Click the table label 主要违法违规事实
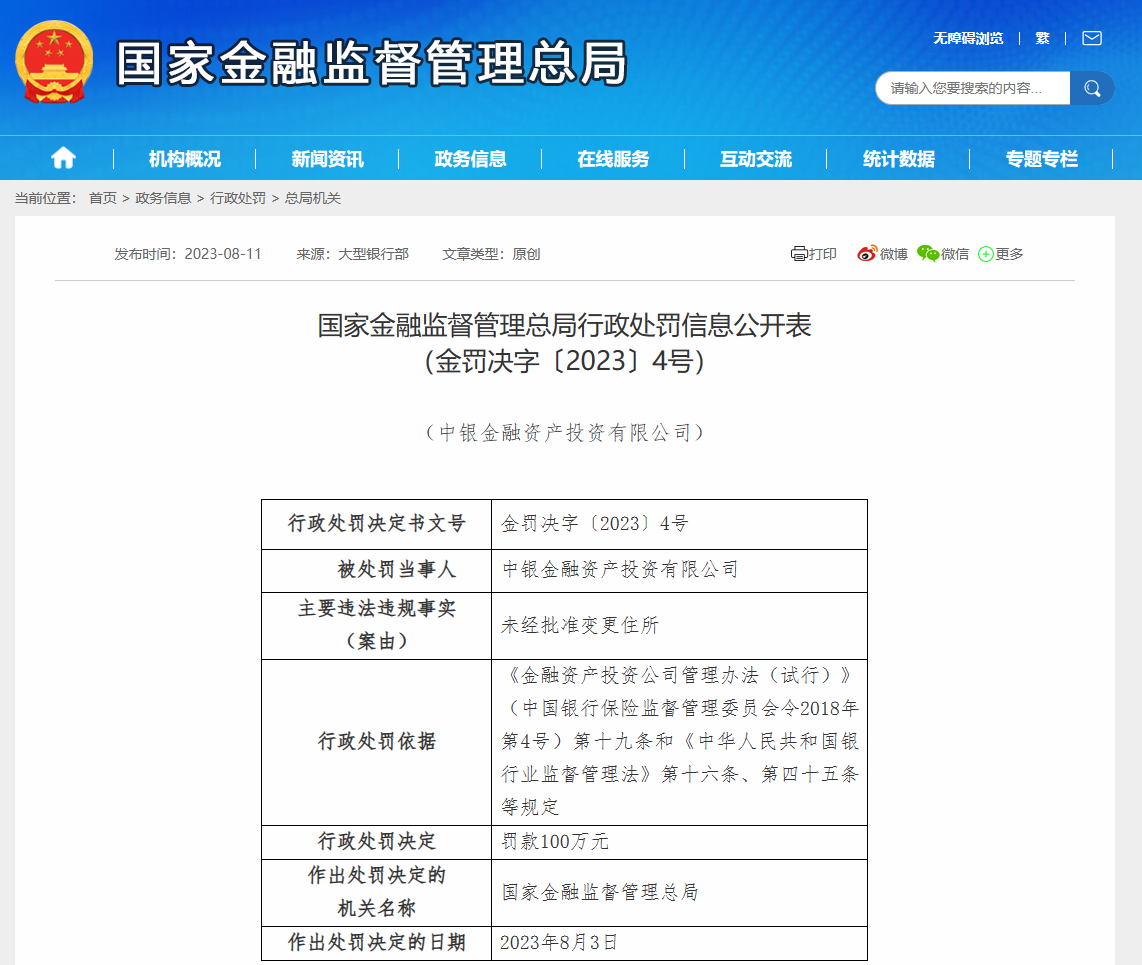Viewport: 1142px width, 965px height. coord(377,608)
